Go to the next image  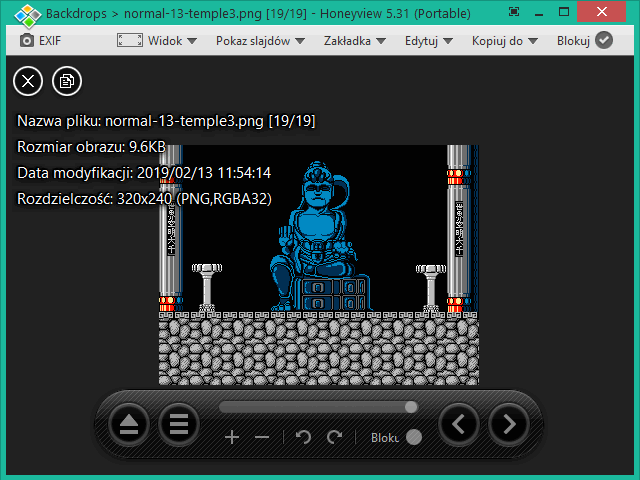point(509,424)
